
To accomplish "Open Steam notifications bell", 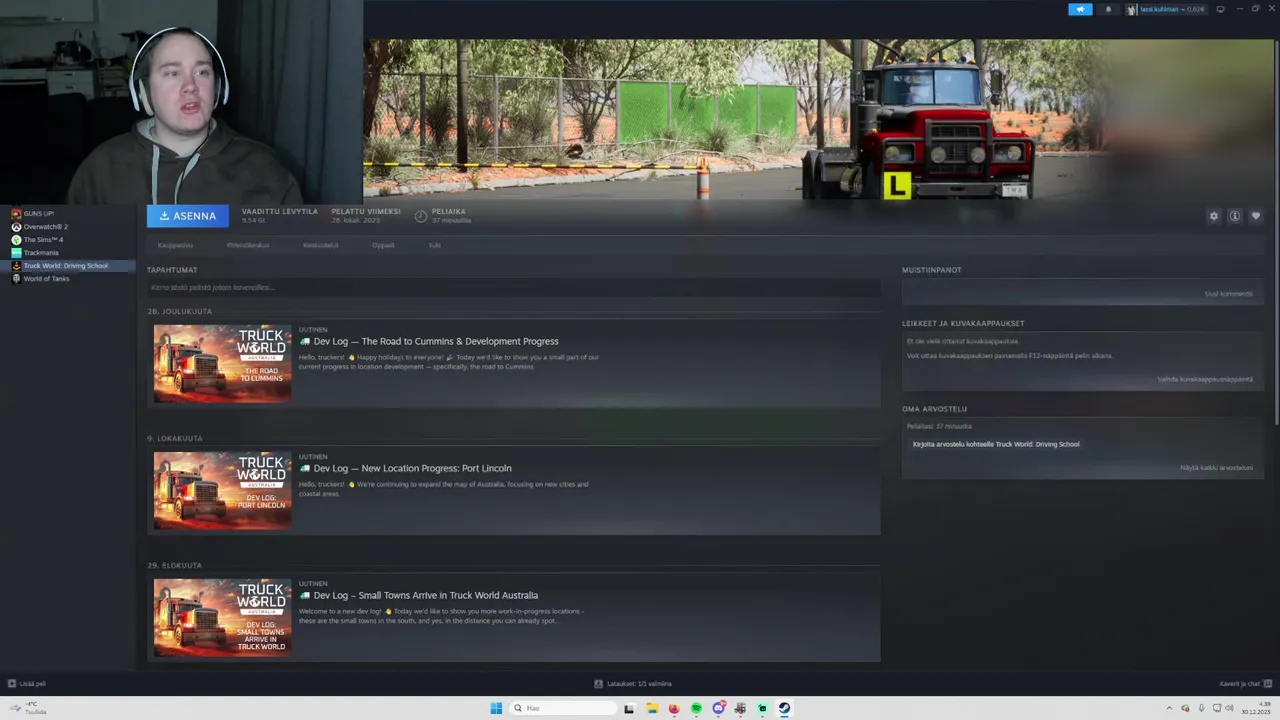I will [x=1107, y=9].
